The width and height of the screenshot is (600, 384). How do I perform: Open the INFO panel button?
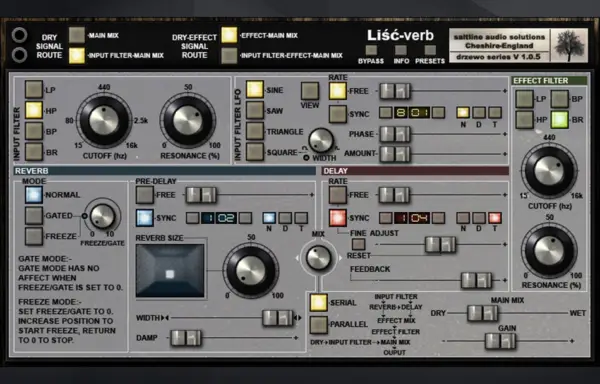tap(401, 50)
